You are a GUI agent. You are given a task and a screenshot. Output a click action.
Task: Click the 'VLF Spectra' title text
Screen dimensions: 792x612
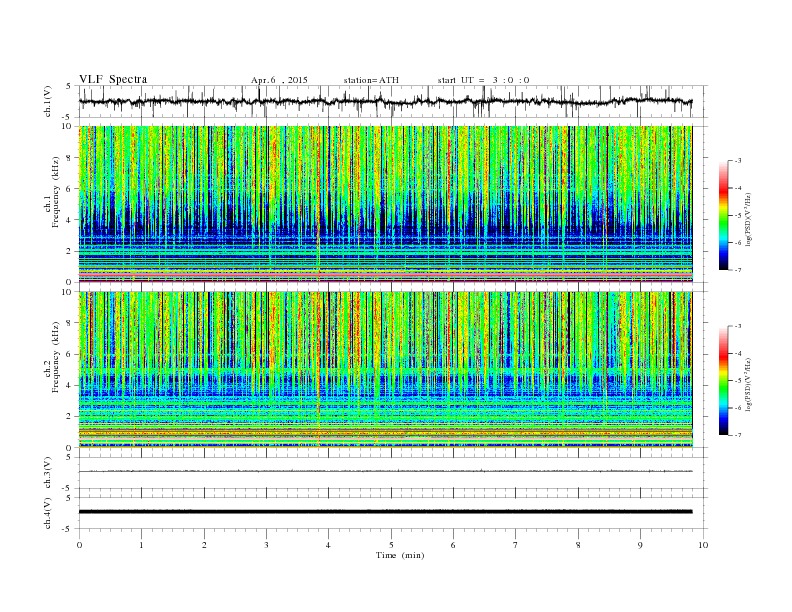click(x=113, y=79)
